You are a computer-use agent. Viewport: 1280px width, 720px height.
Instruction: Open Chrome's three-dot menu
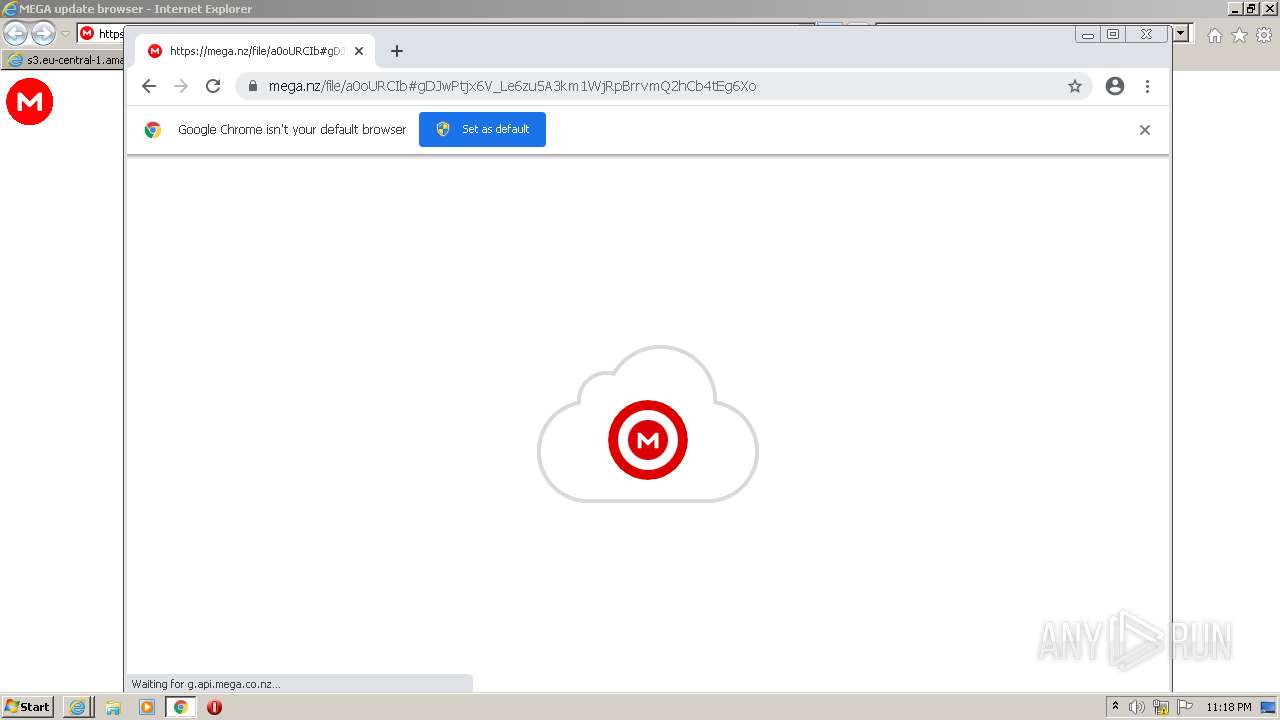tap(1147, 86)
